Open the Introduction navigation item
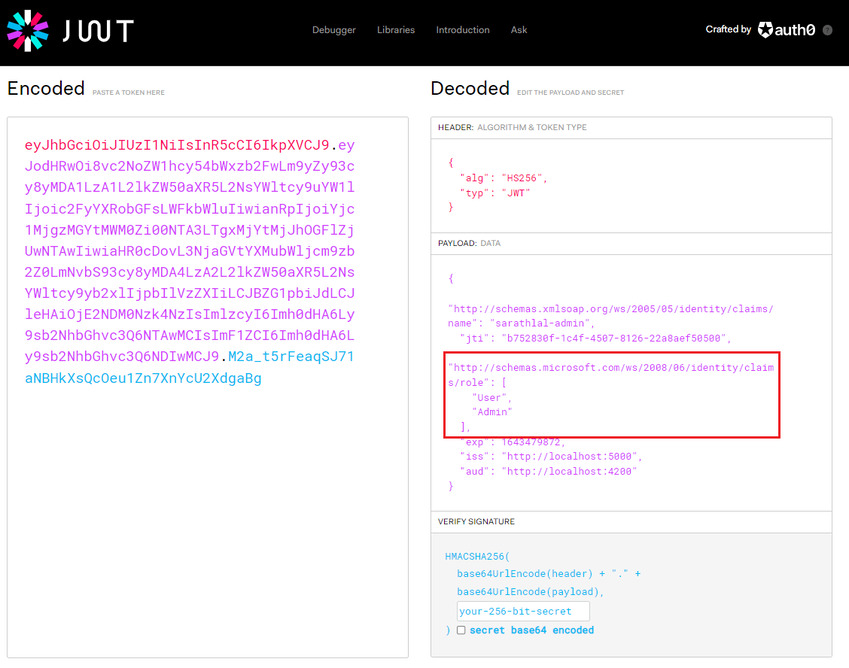 462,30
